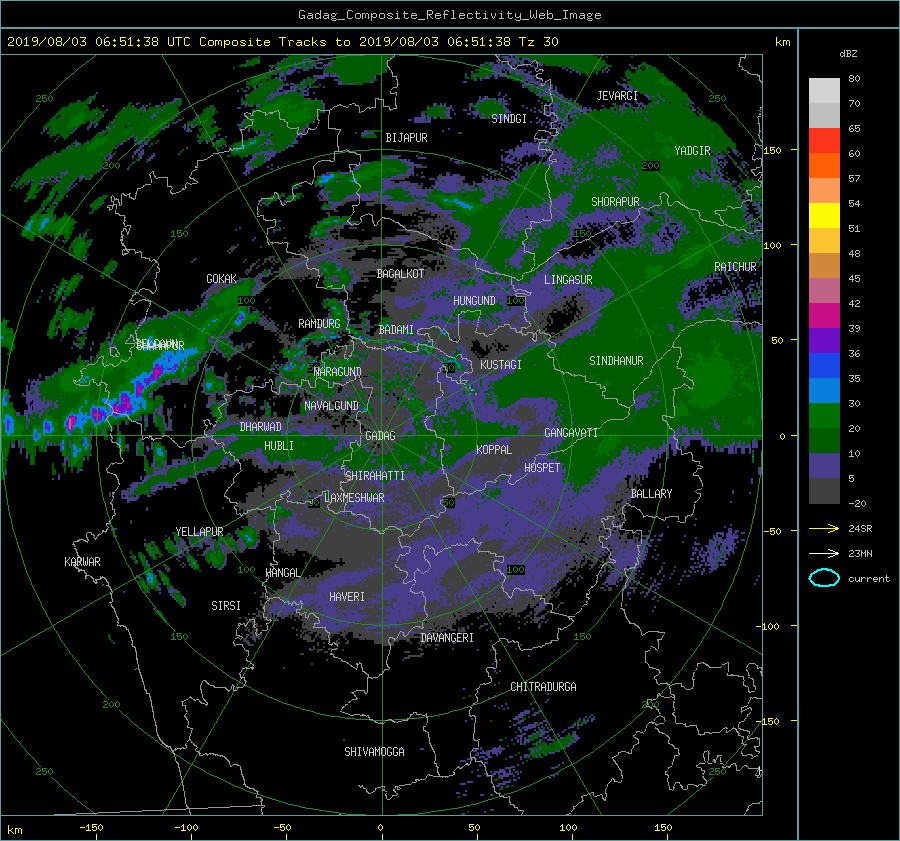Pick the blue 36 dBZ color swatch
900x841 pixels.
point(824,365)
